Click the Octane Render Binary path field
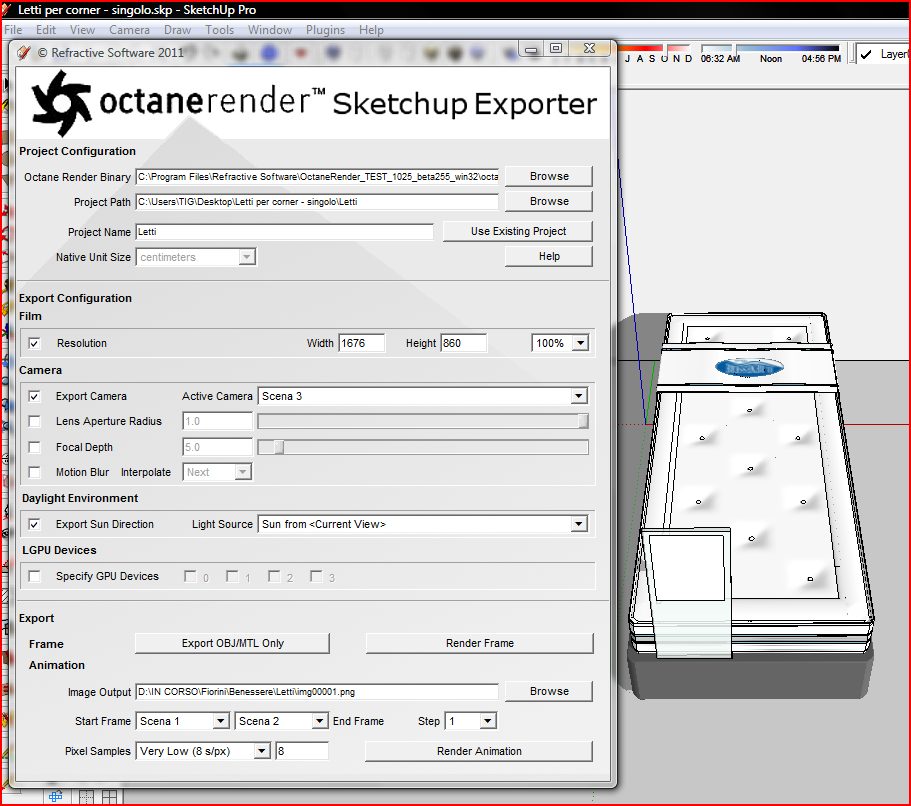 [x=317, y=177]
